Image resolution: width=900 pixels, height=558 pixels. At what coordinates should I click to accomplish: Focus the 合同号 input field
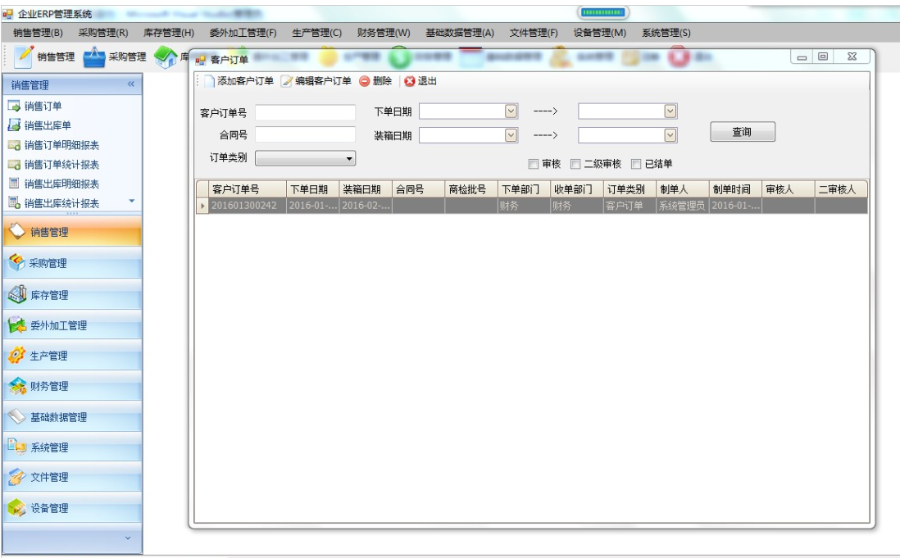pos(305,135)
